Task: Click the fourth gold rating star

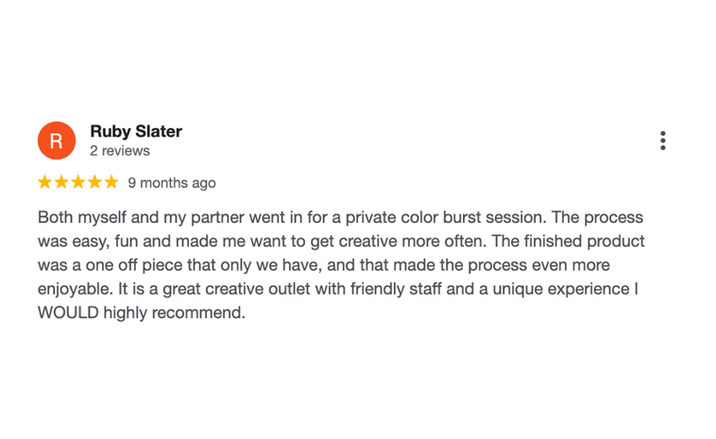Action: tap(95, 183)
